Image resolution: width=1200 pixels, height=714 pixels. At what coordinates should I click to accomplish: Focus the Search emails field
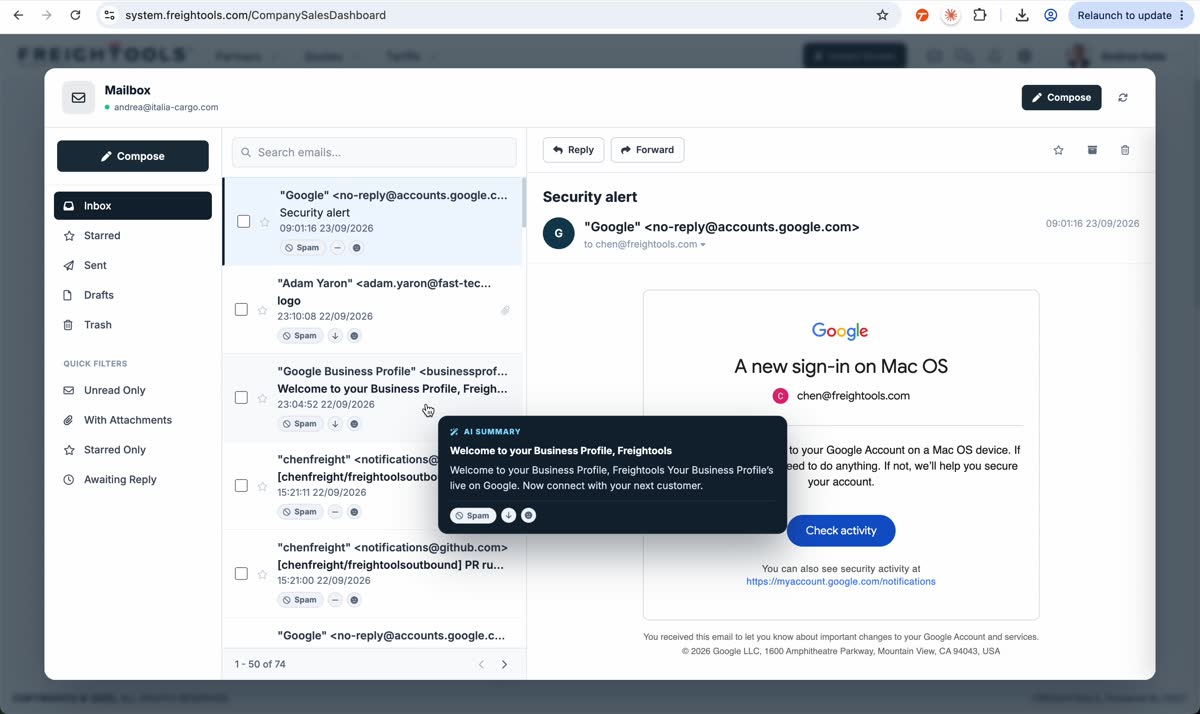tap(374, 152)
